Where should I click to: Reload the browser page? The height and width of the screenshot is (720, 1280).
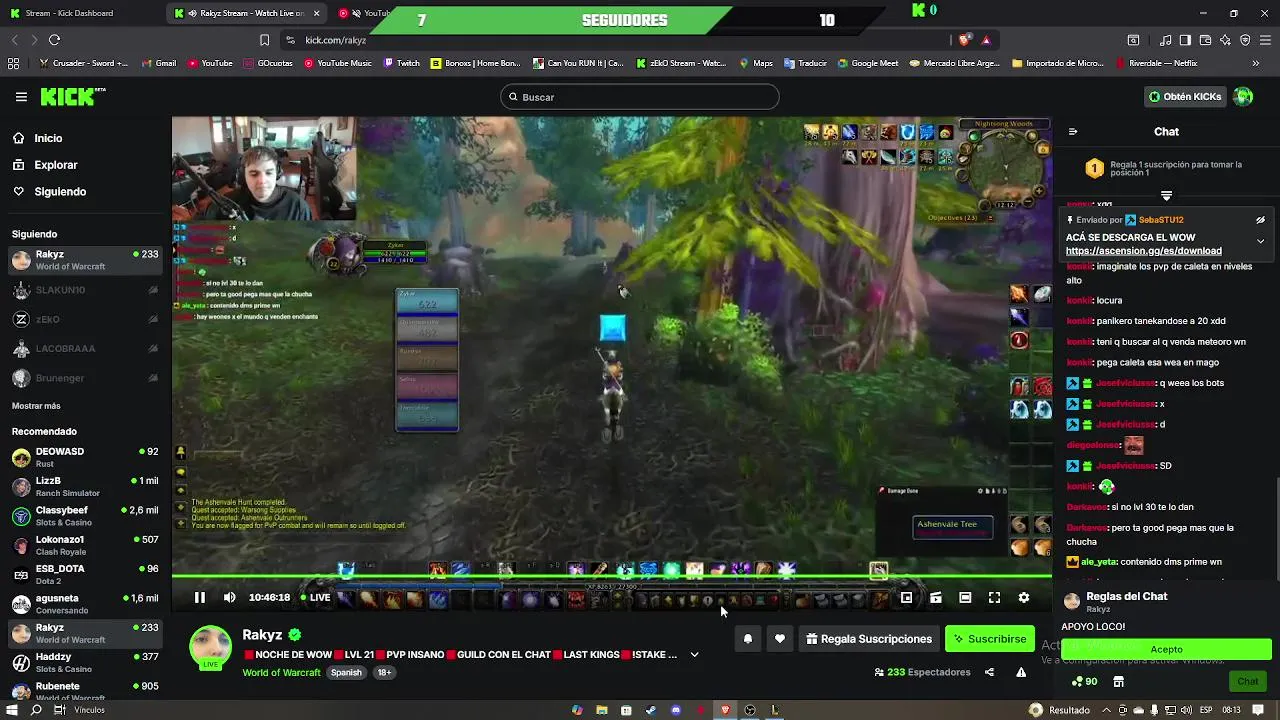pos(54,40)
